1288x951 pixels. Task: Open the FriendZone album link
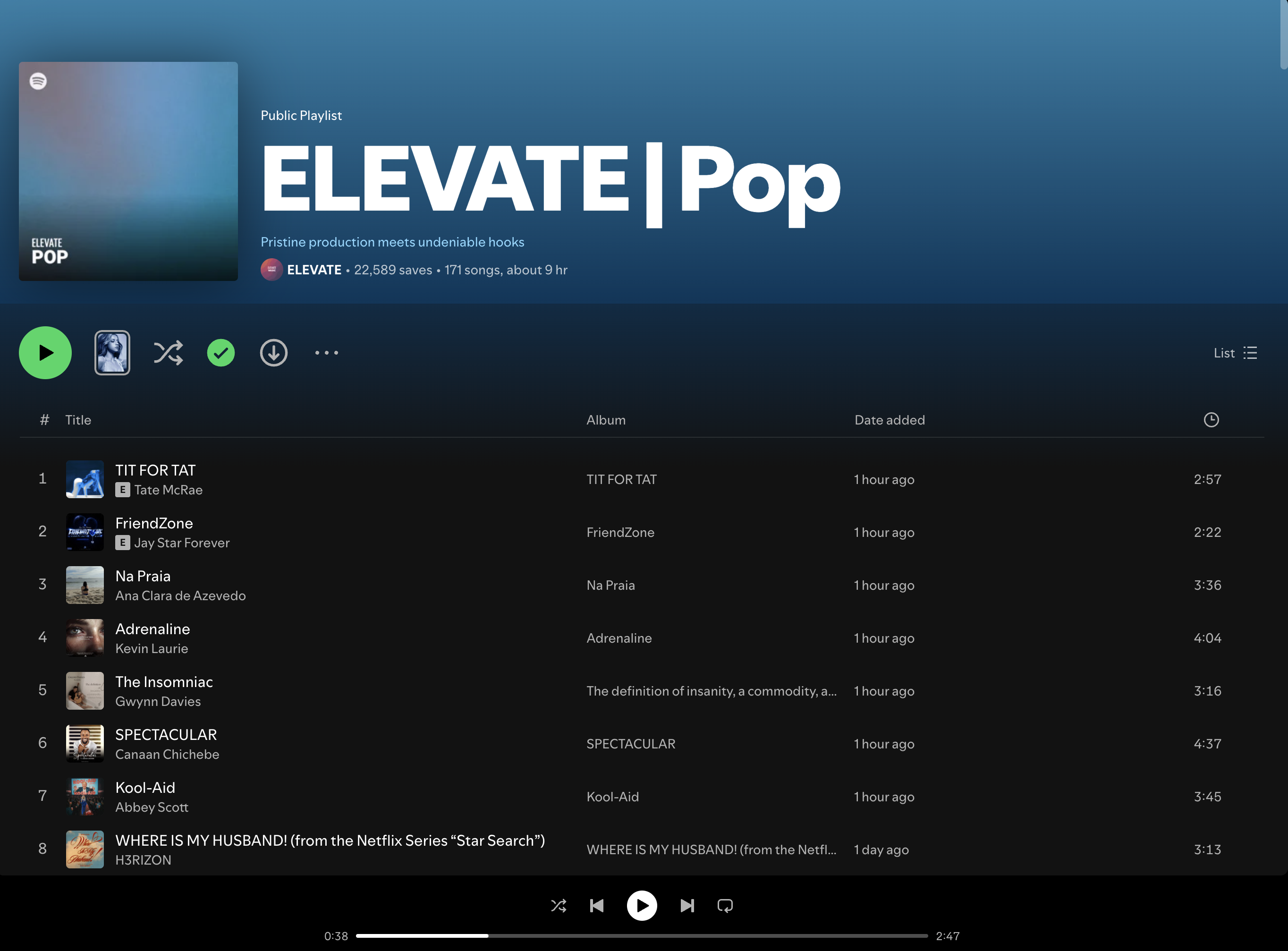(620, 533)
